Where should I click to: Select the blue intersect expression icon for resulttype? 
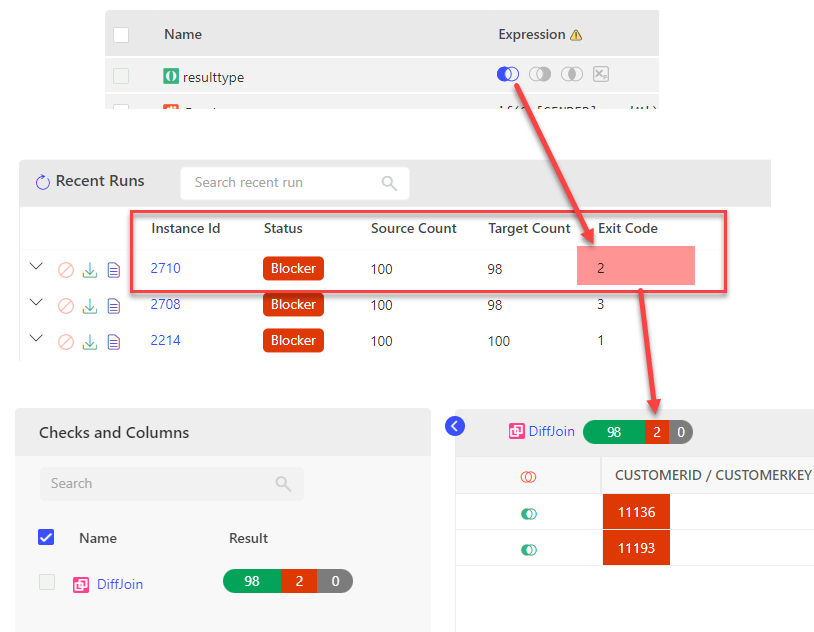click(507, 74)
